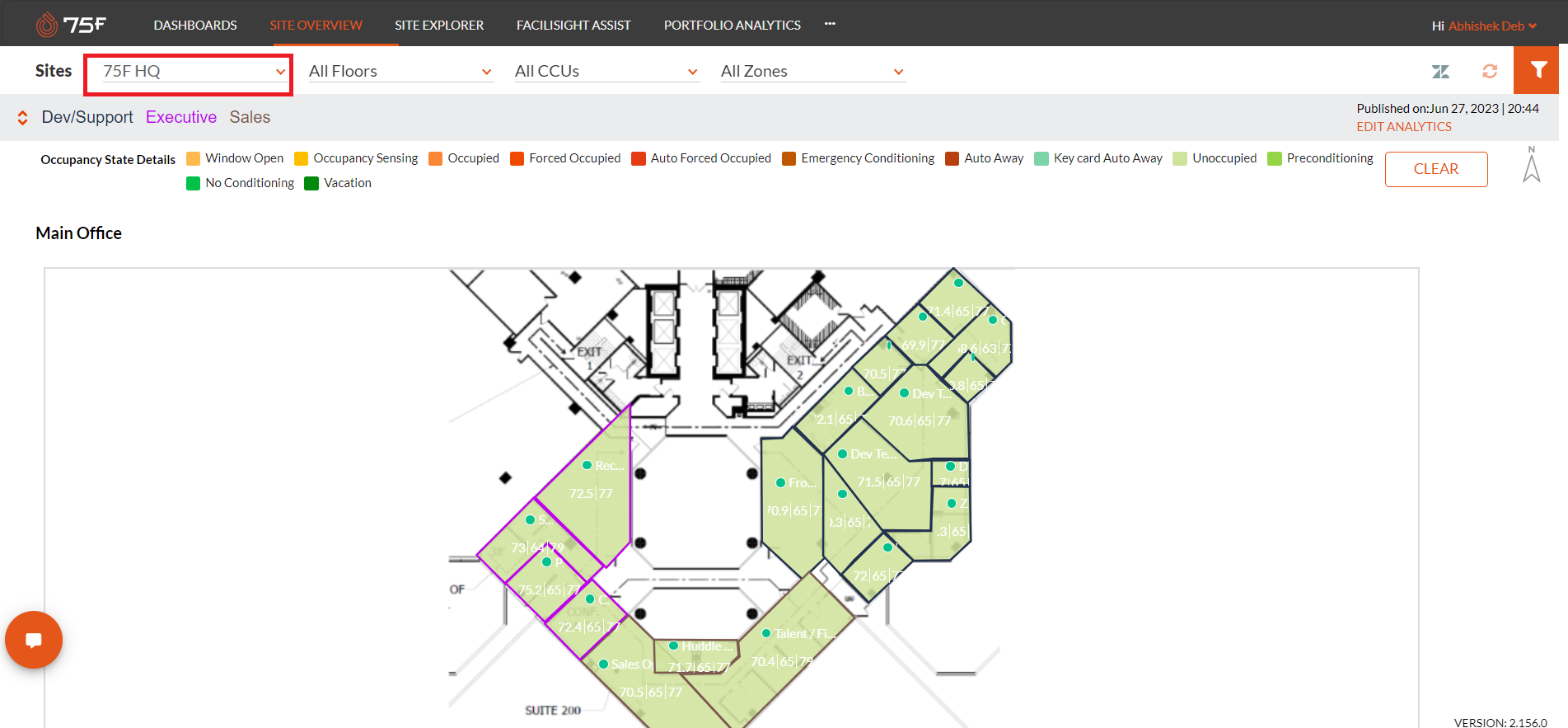Expand the All Zones dropdown

[812, 72]
